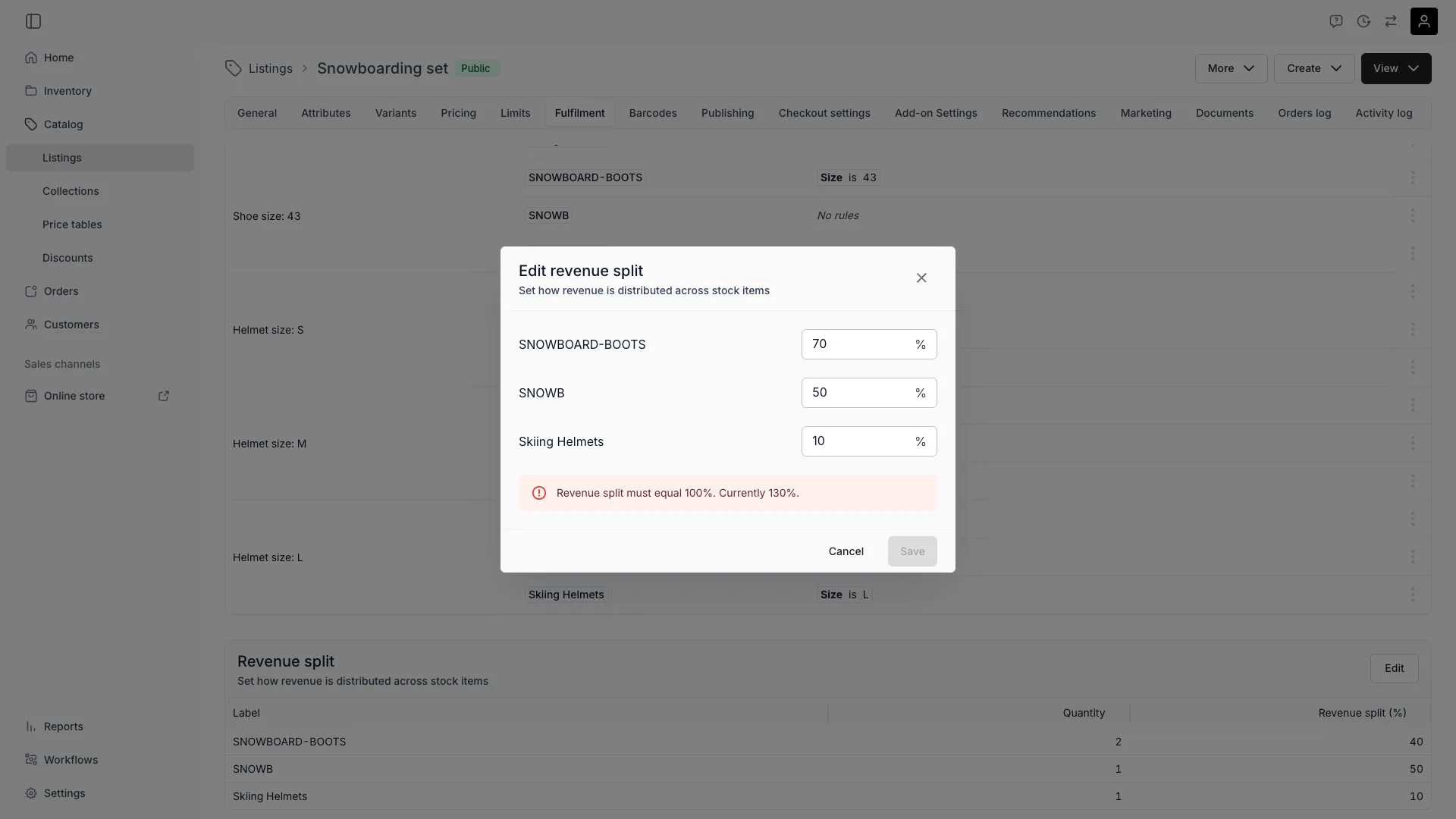
Task: Open the user profile avatar
Action: [x=1423, y=21]
